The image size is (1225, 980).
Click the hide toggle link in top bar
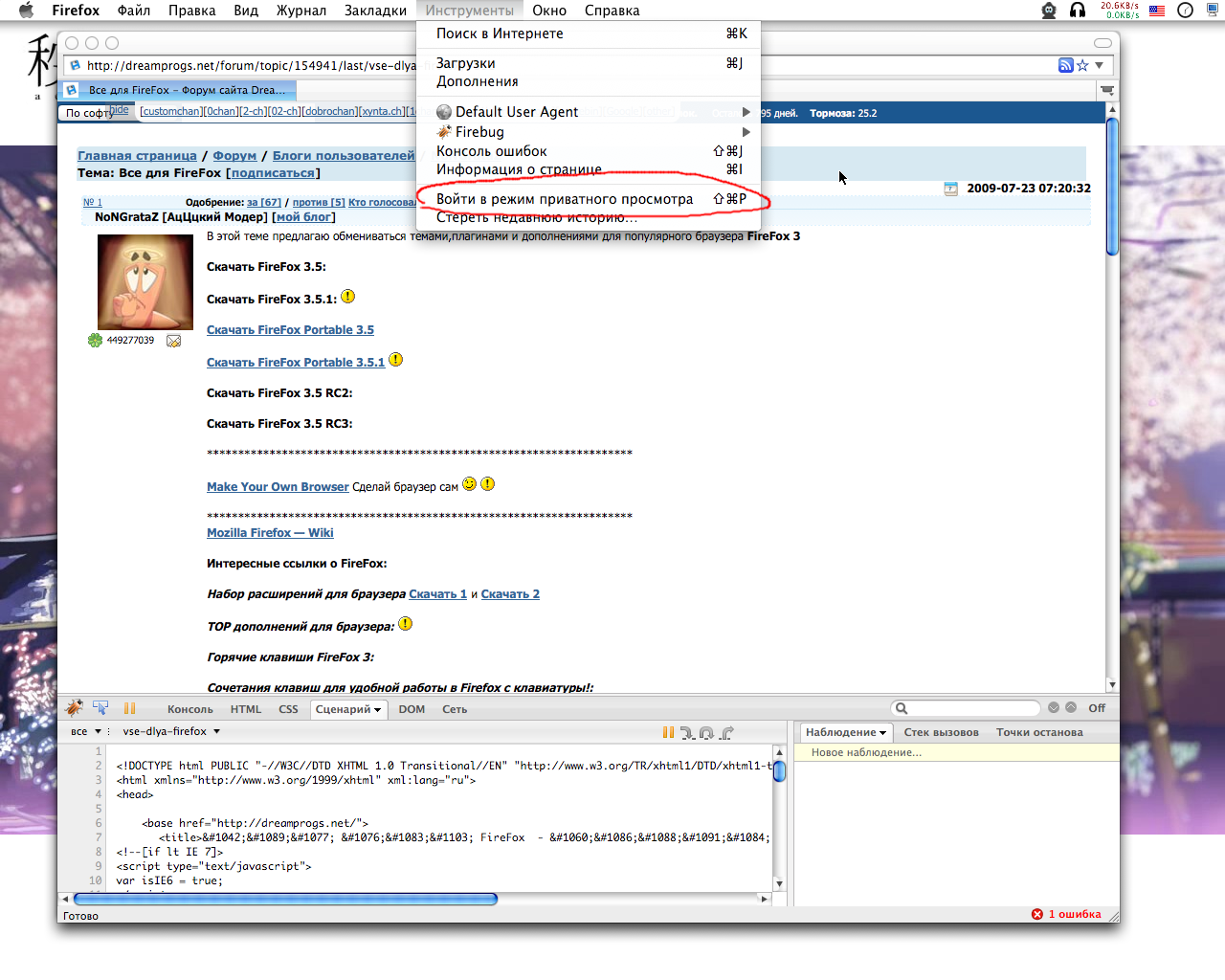119,110
